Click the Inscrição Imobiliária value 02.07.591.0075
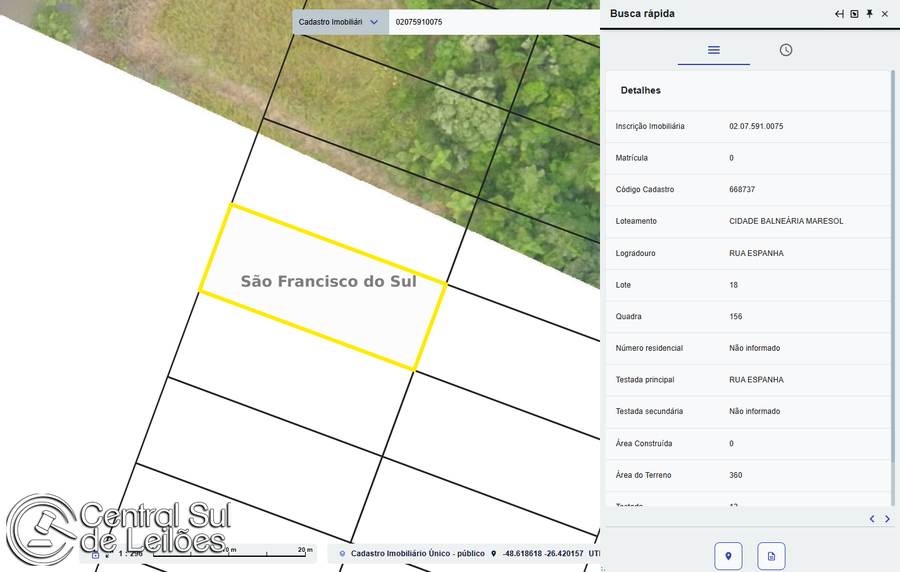900x572 pixels. point(756,126)
